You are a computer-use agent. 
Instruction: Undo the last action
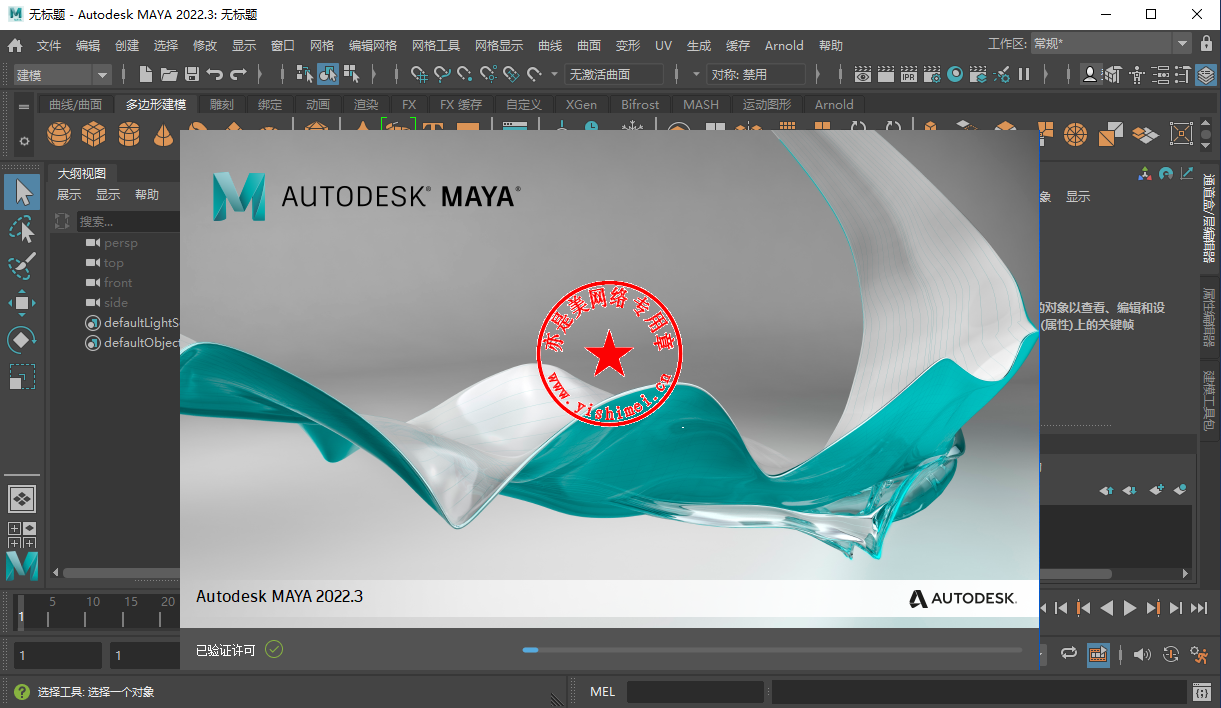pyautogui.click(x=215, y=74)
